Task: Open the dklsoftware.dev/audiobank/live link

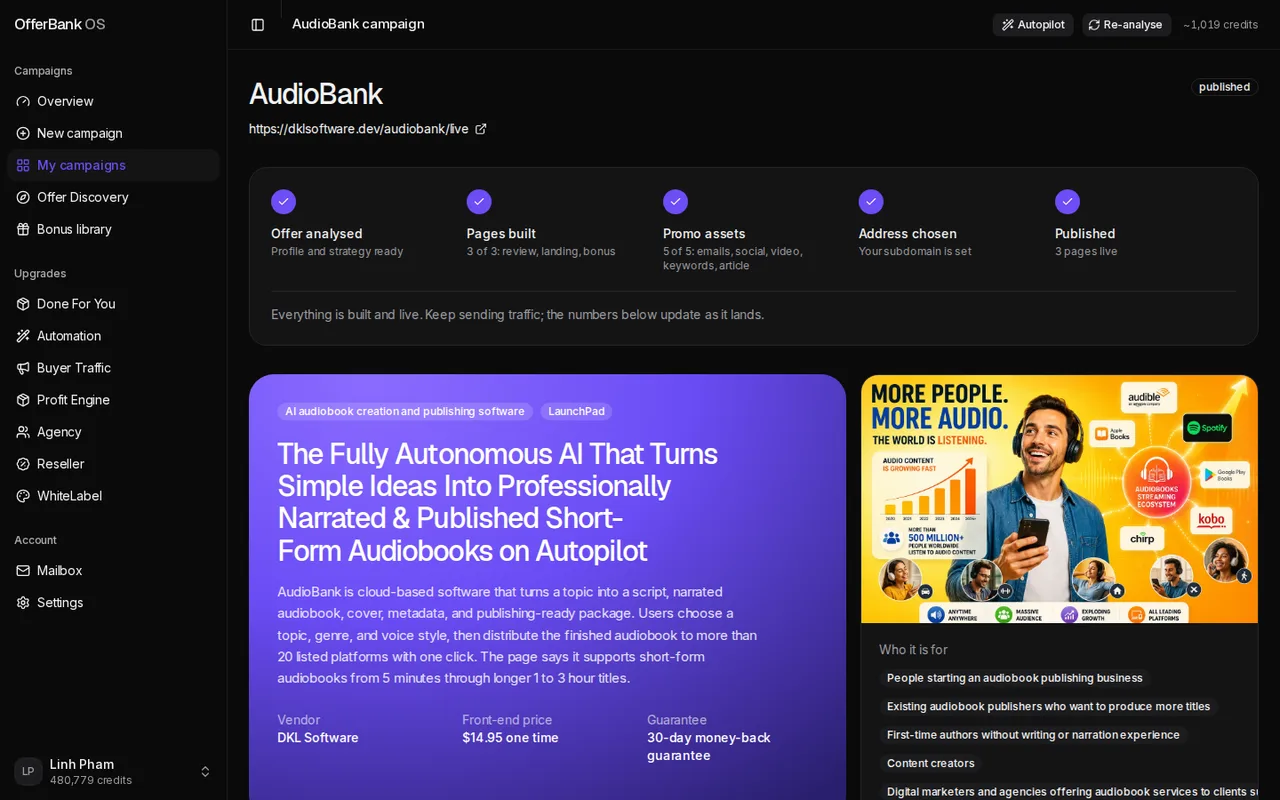Action: pos(359,129)
